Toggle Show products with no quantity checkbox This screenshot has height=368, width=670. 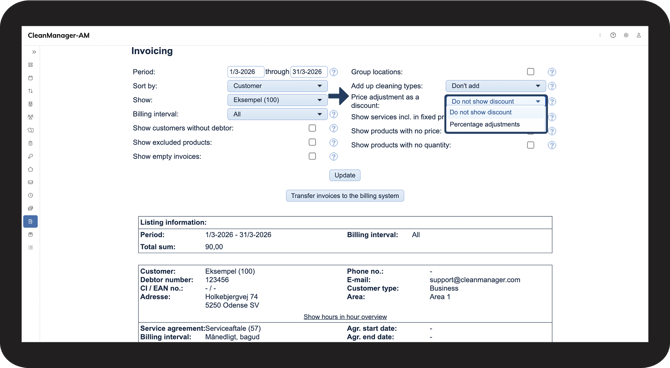pyautogui.click(x=530, y=145)
